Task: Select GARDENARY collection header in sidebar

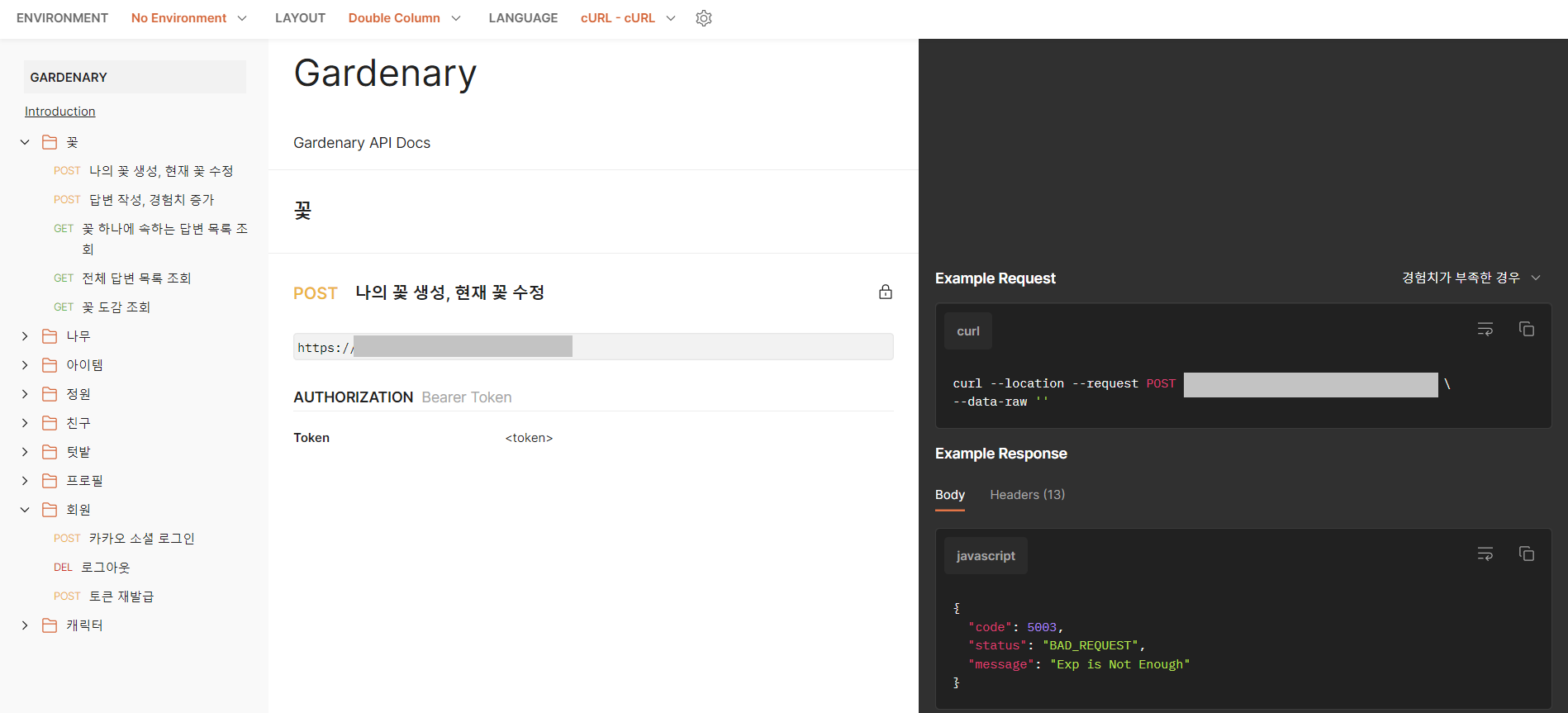Action: (135, 77)
